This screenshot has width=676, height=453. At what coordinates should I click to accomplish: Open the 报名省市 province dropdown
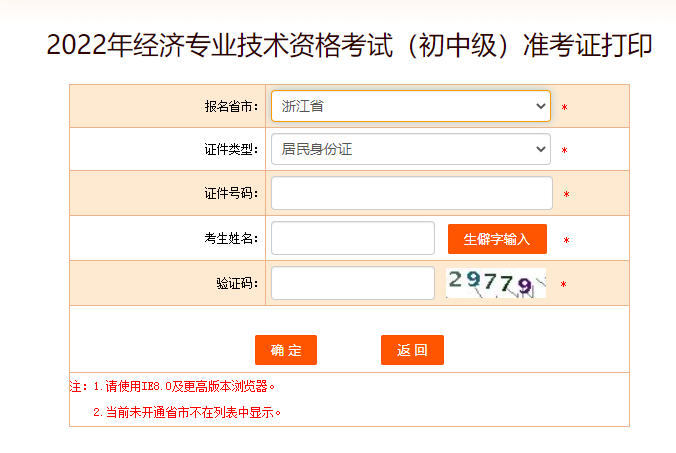(x=410, y=106)
